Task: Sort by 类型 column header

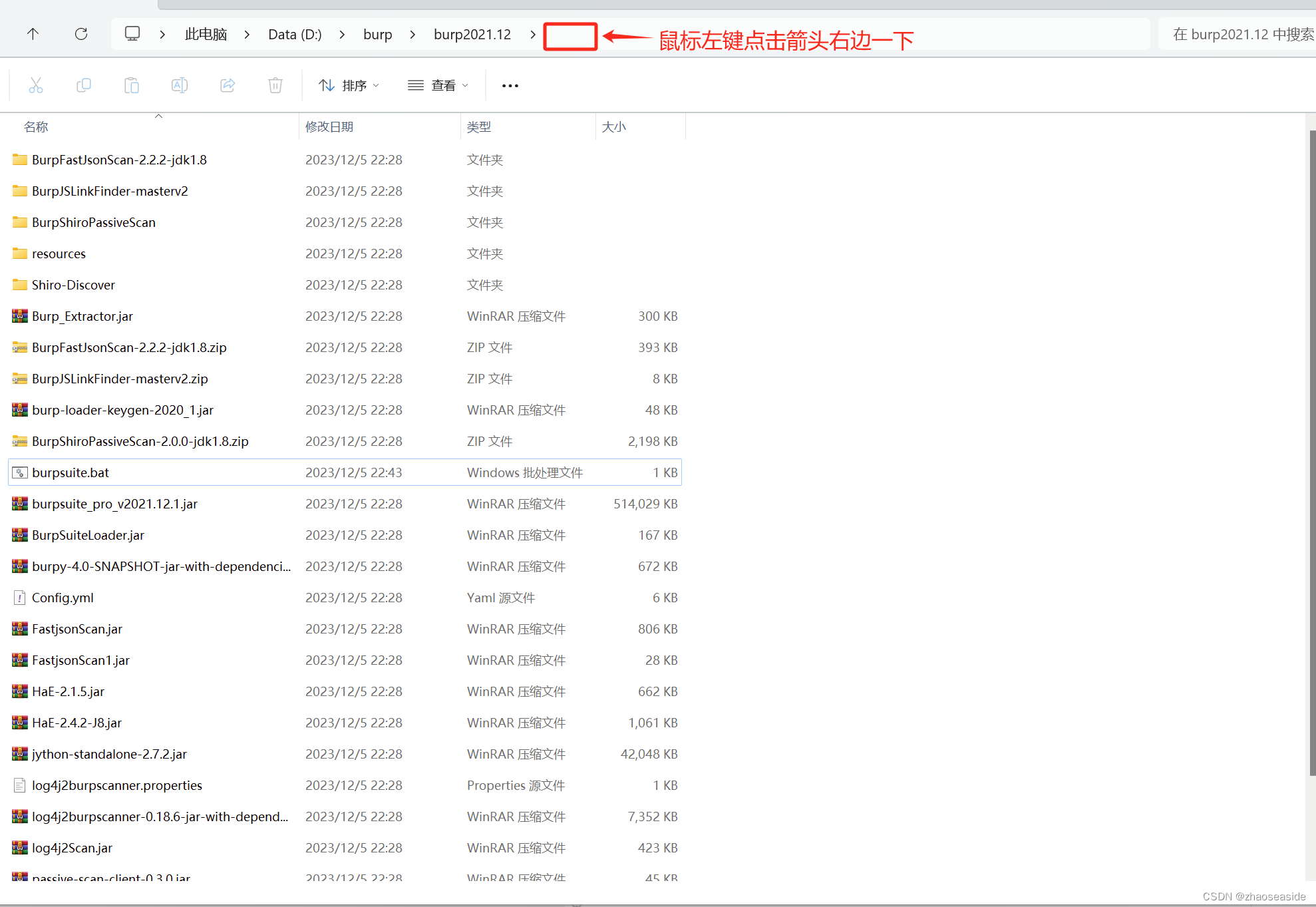Action: click(x=479, y=127)
